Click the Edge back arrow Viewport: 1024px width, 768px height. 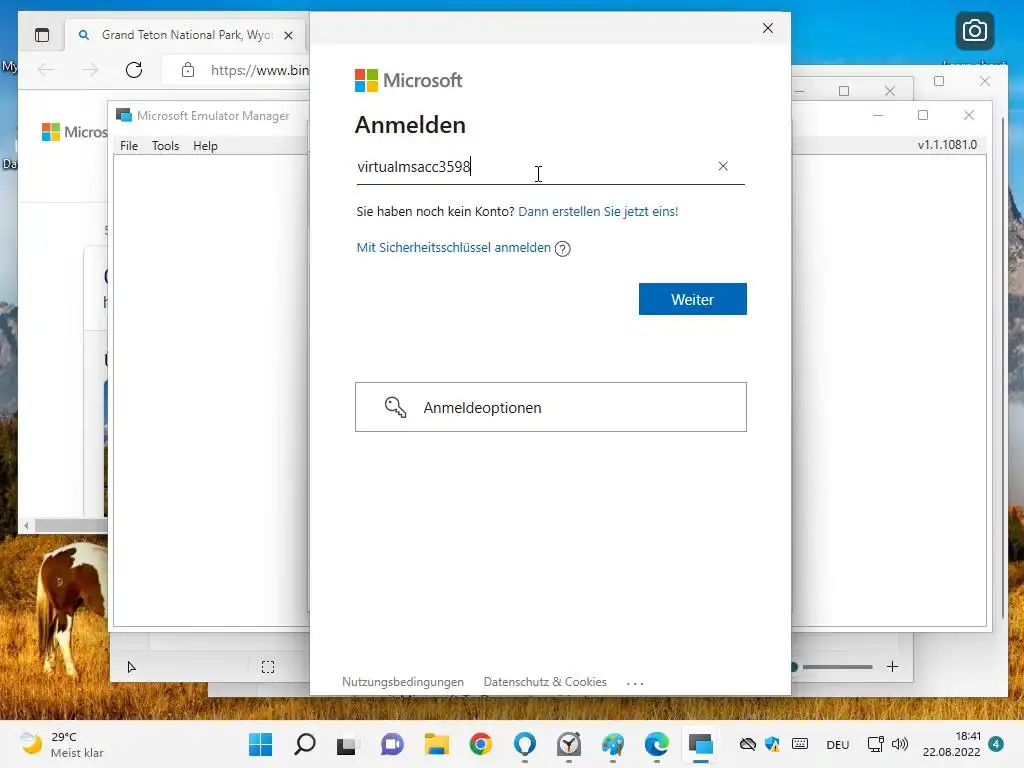tap(46, 70)
